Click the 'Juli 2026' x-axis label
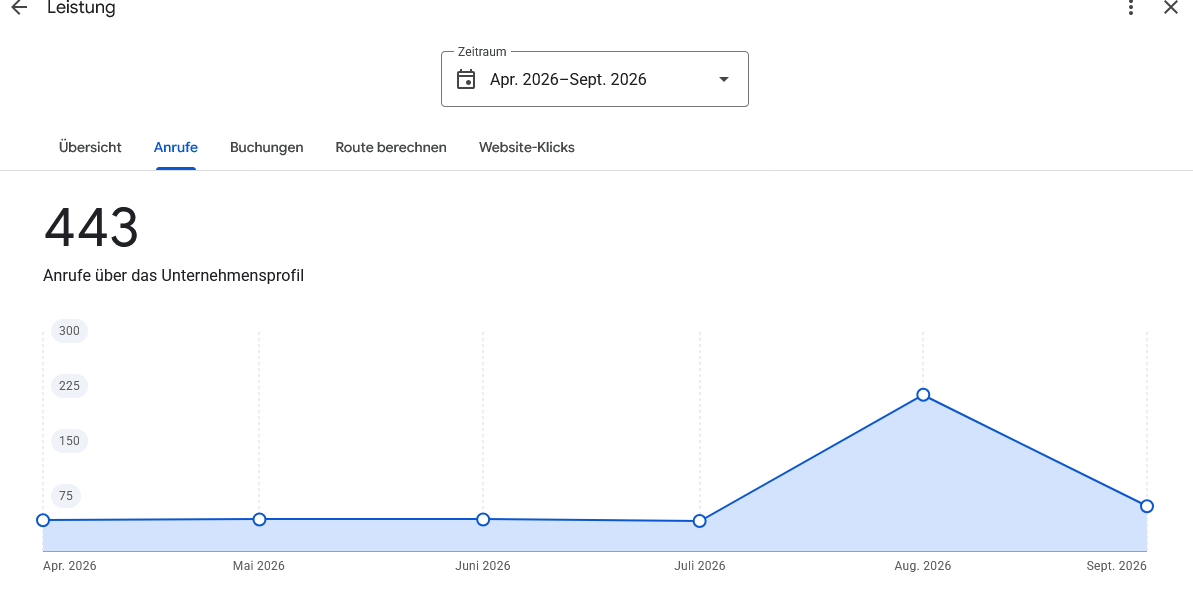The image size is (1193, 608). click(700, 566)
